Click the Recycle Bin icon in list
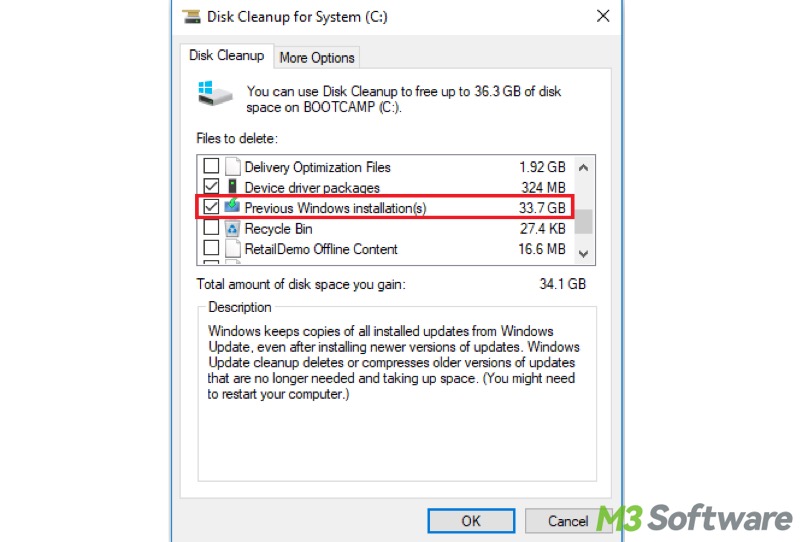800x542 pixels. pos(232,229)
